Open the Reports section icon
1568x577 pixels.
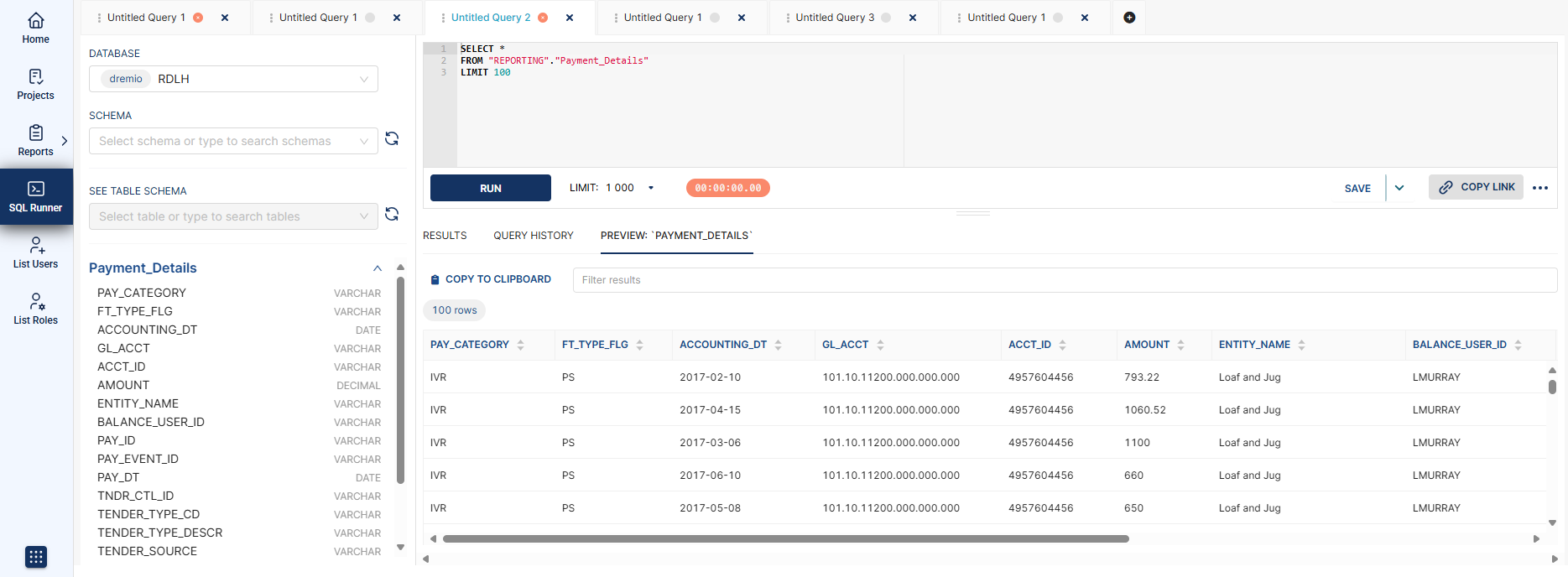[35, 133]
